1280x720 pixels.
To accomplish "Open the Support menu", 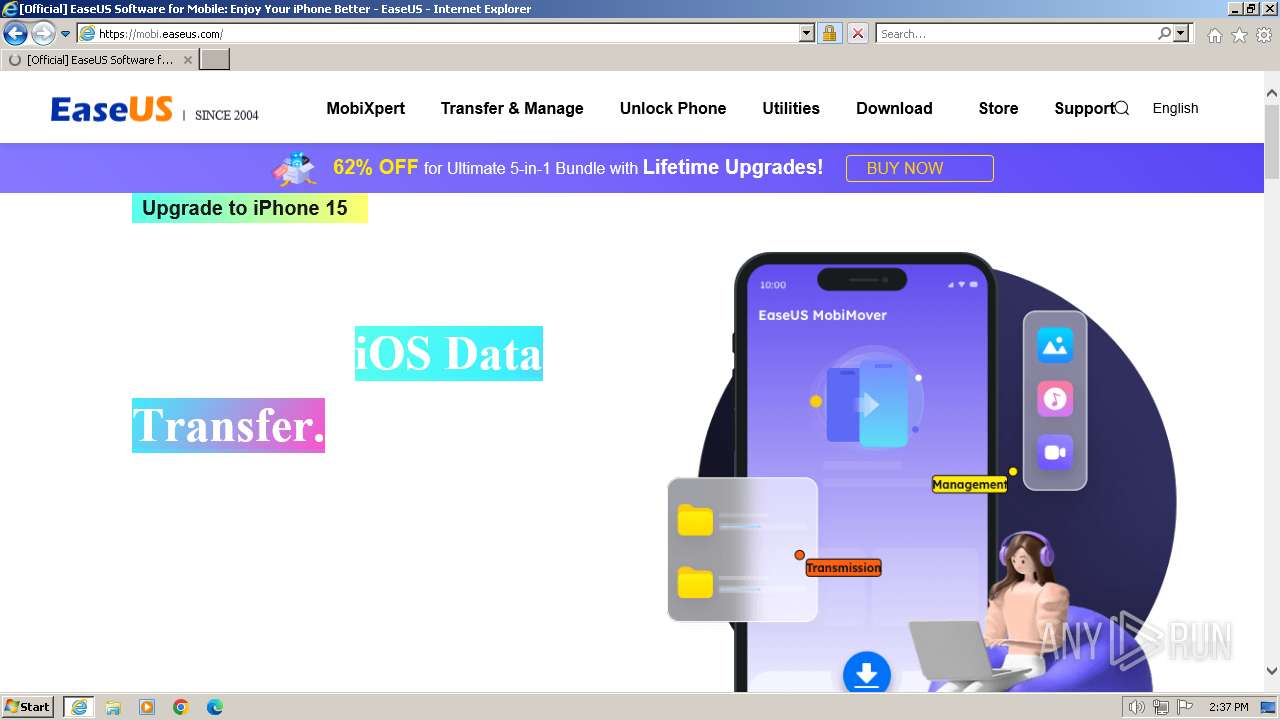I will [1083, 108].
